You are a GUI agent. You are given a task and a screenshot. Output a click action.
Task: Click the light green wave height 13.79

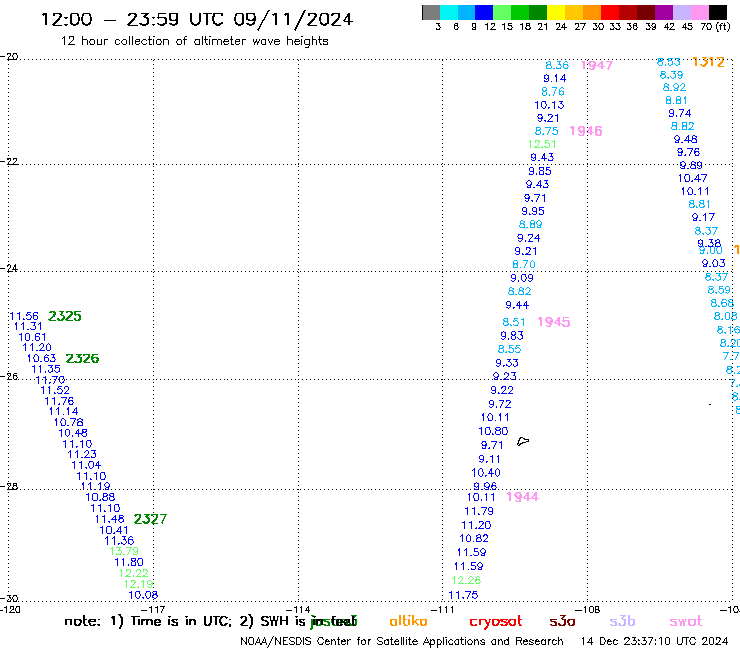tap(124, 551)
